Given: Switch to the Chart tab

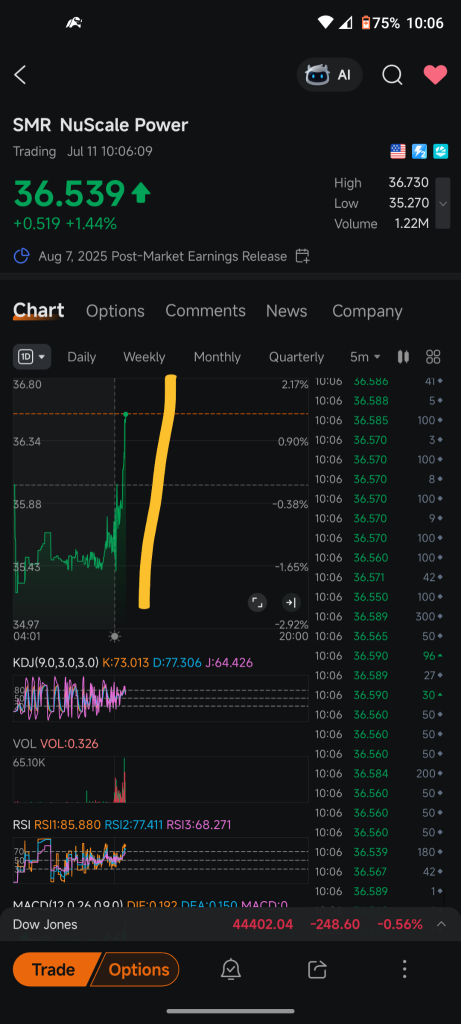Looking at the screenshot, I should tap(39, 311).
